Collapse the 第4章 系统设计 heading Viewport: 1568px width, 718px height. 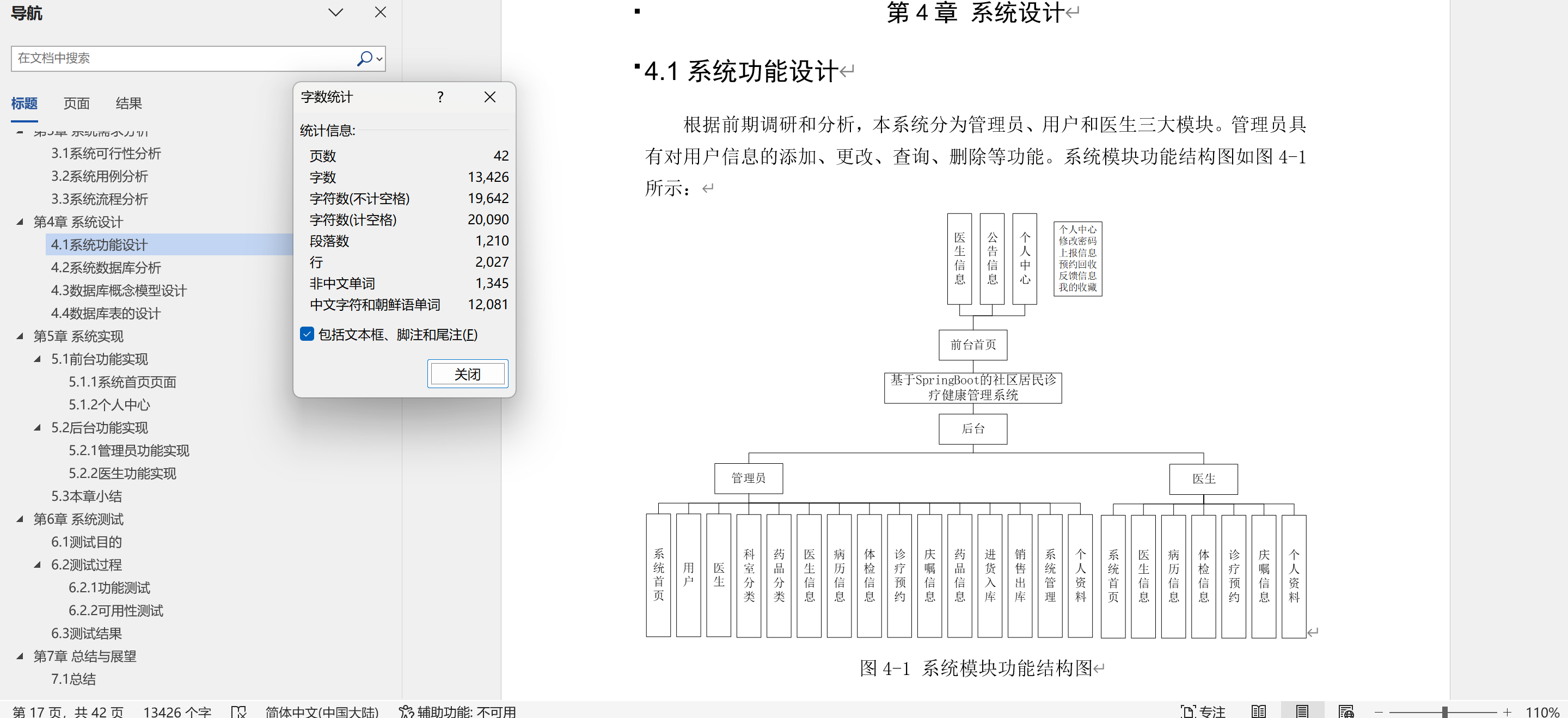pyautogui.click(x=20, y=222)
